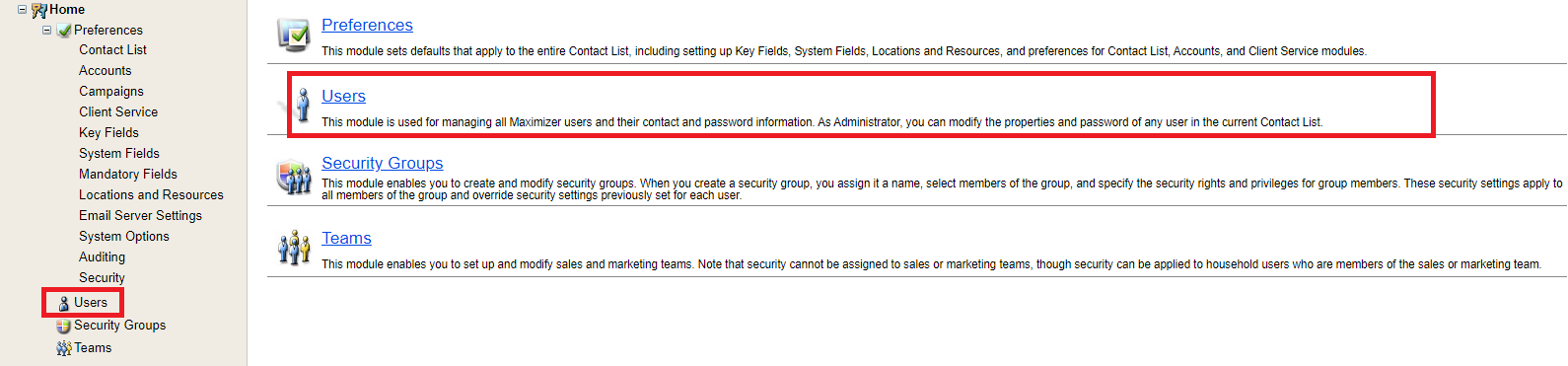Select Contact List in the sidebar
The height and width of the screenshot is (366, 1568).
[x=112, y=50]
